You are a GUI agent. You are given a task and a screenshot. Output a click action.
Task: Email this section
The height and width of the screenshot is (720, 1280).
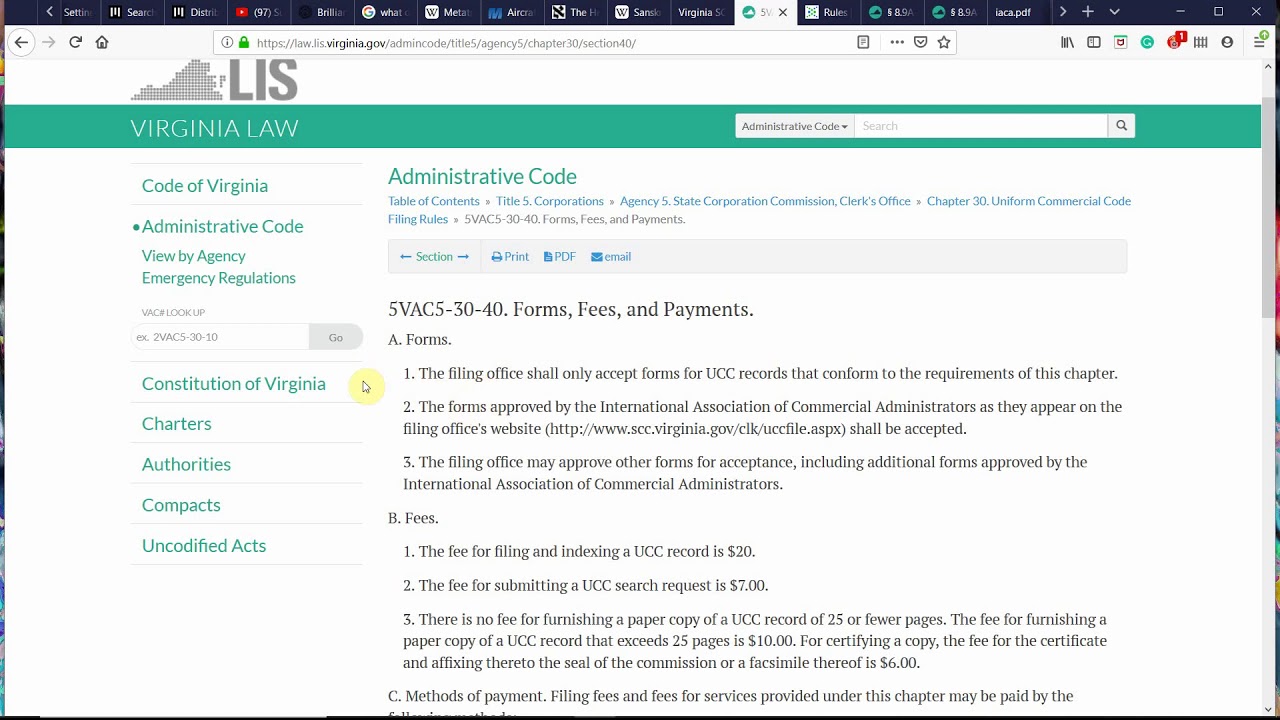point(611,257)
